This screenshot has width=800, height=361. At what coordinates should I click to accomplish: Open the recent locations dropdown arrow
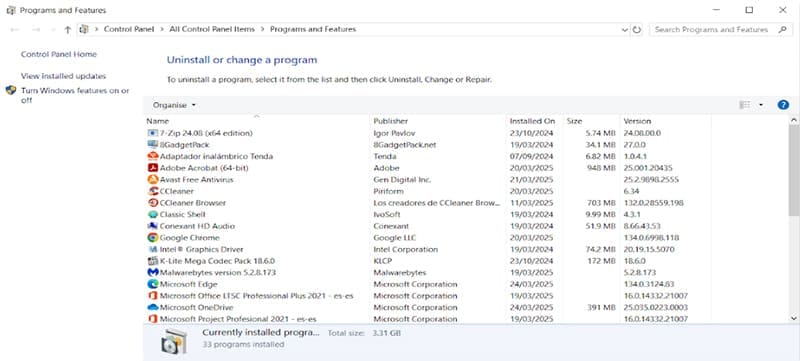(x=53, y=30)
